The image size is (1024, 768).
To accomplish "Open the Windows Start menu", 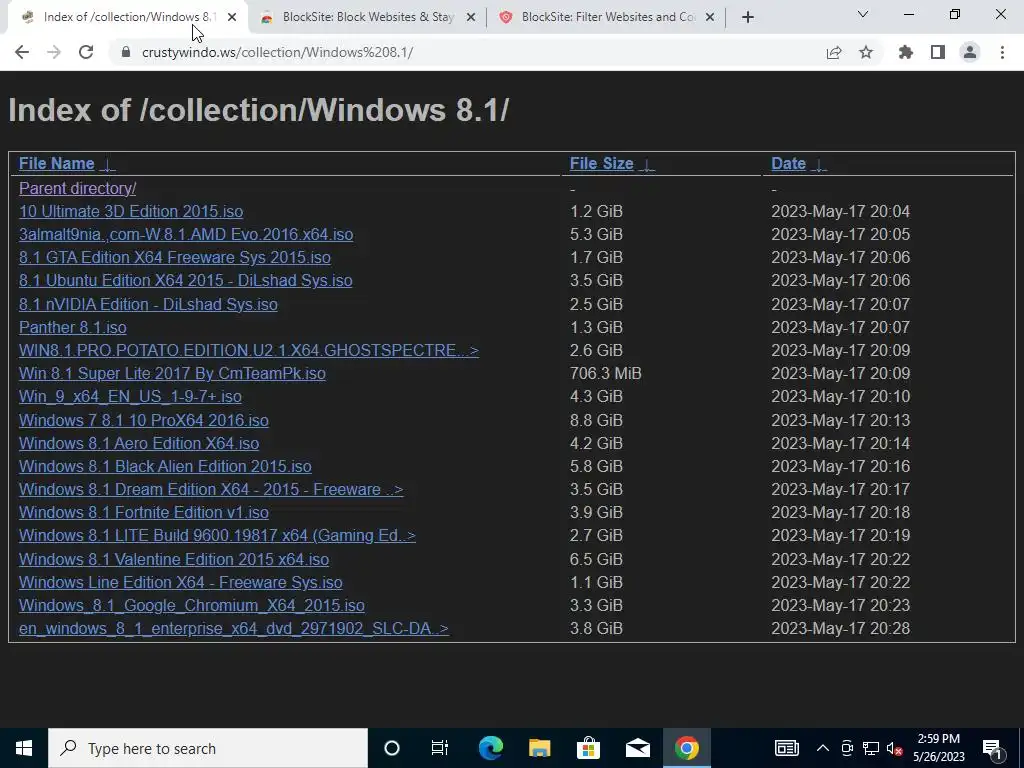I will point(24,748).
